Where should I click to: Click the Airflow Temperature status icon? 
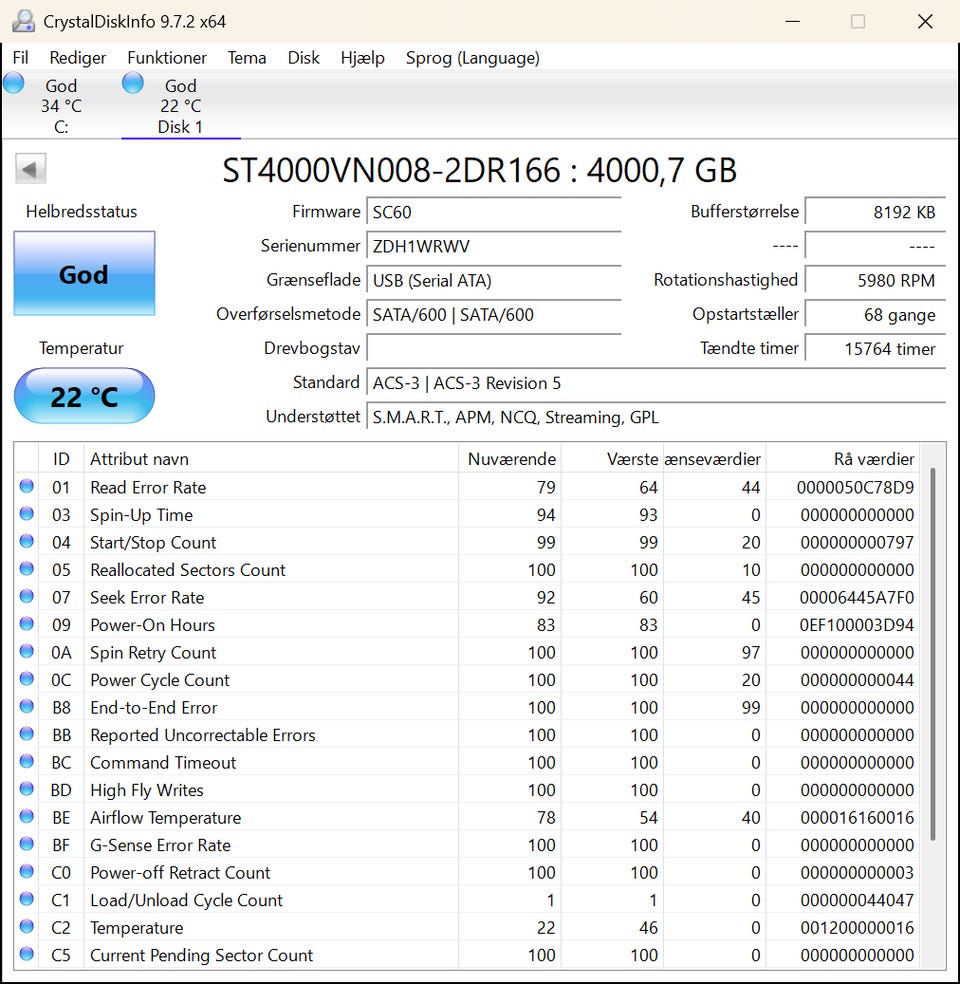[26, 817]
